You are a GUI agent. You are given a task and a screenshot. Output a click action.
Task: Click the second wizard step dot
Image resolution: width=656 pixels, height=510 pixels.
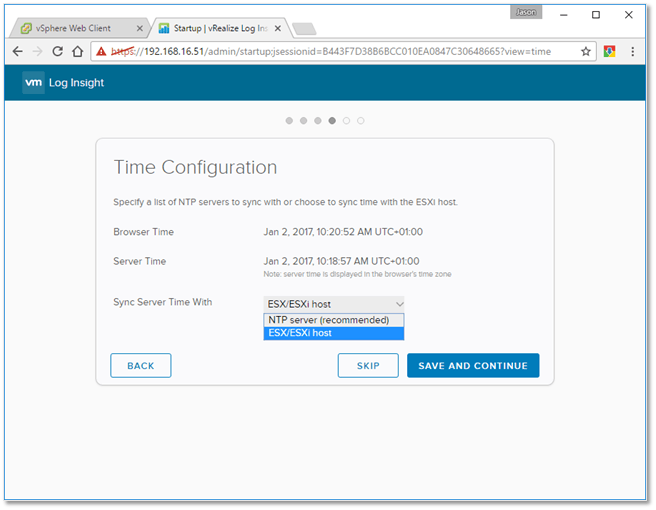point(303,120)
